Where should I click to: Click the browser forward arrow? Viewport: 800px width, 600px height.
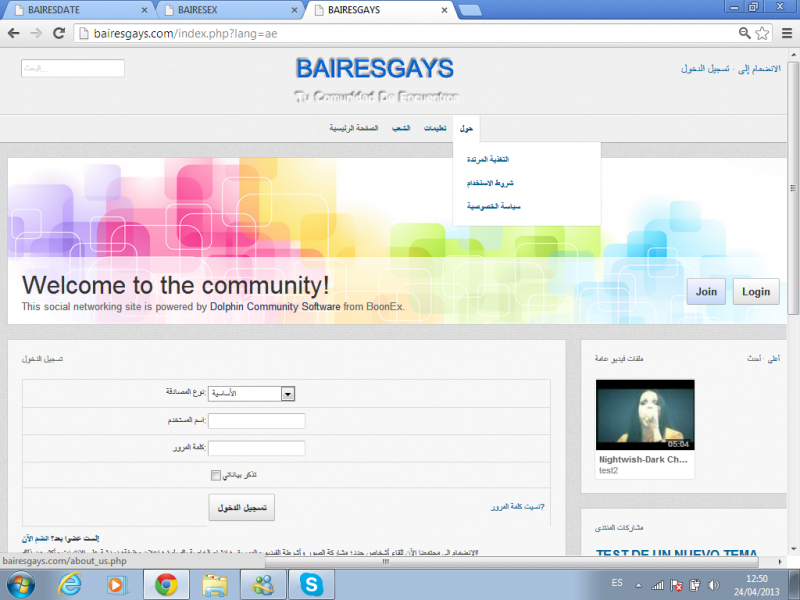(x=36, y=34)
